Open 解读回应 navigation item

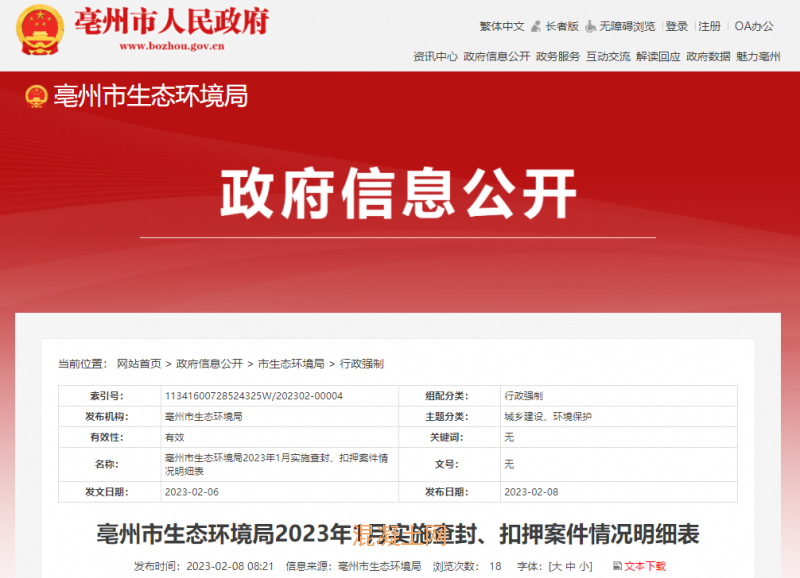click(x=658, y=57)
